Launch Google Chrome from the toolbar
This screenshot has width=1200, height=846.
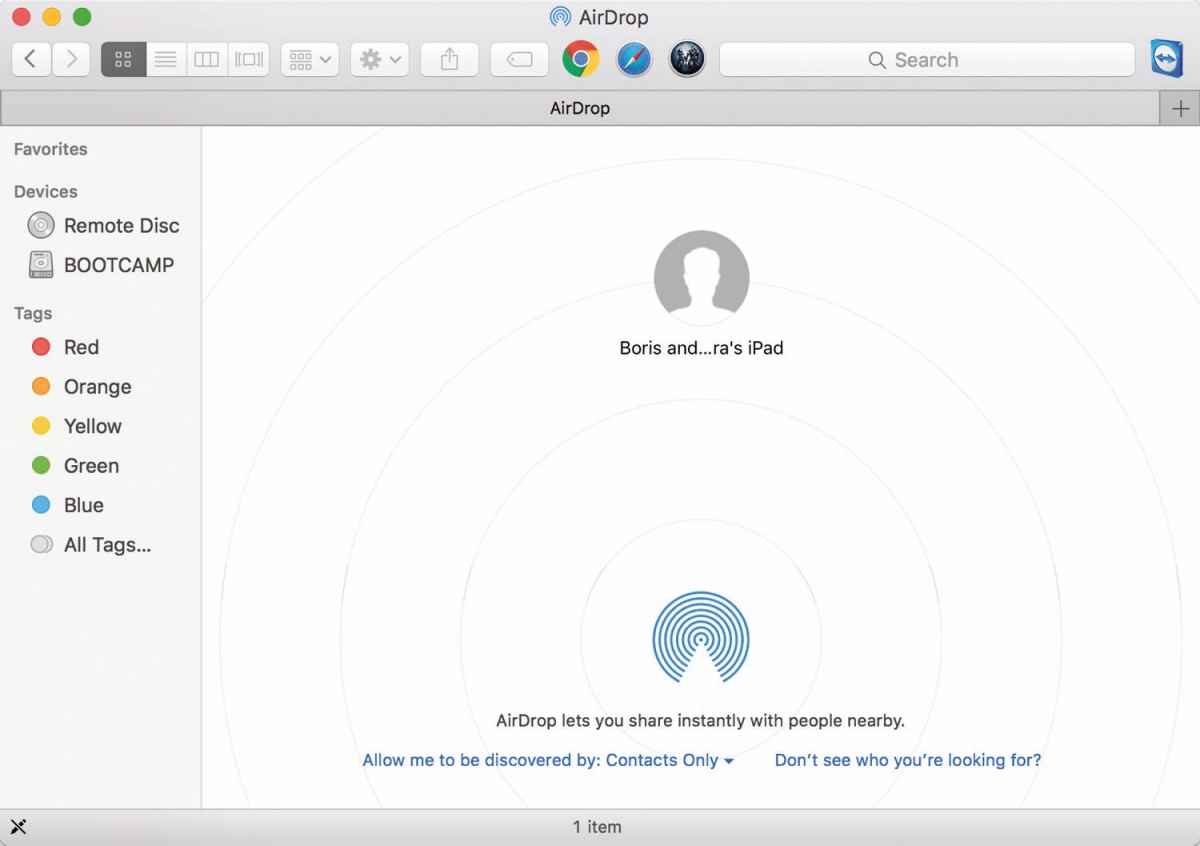tap(581, 59)
